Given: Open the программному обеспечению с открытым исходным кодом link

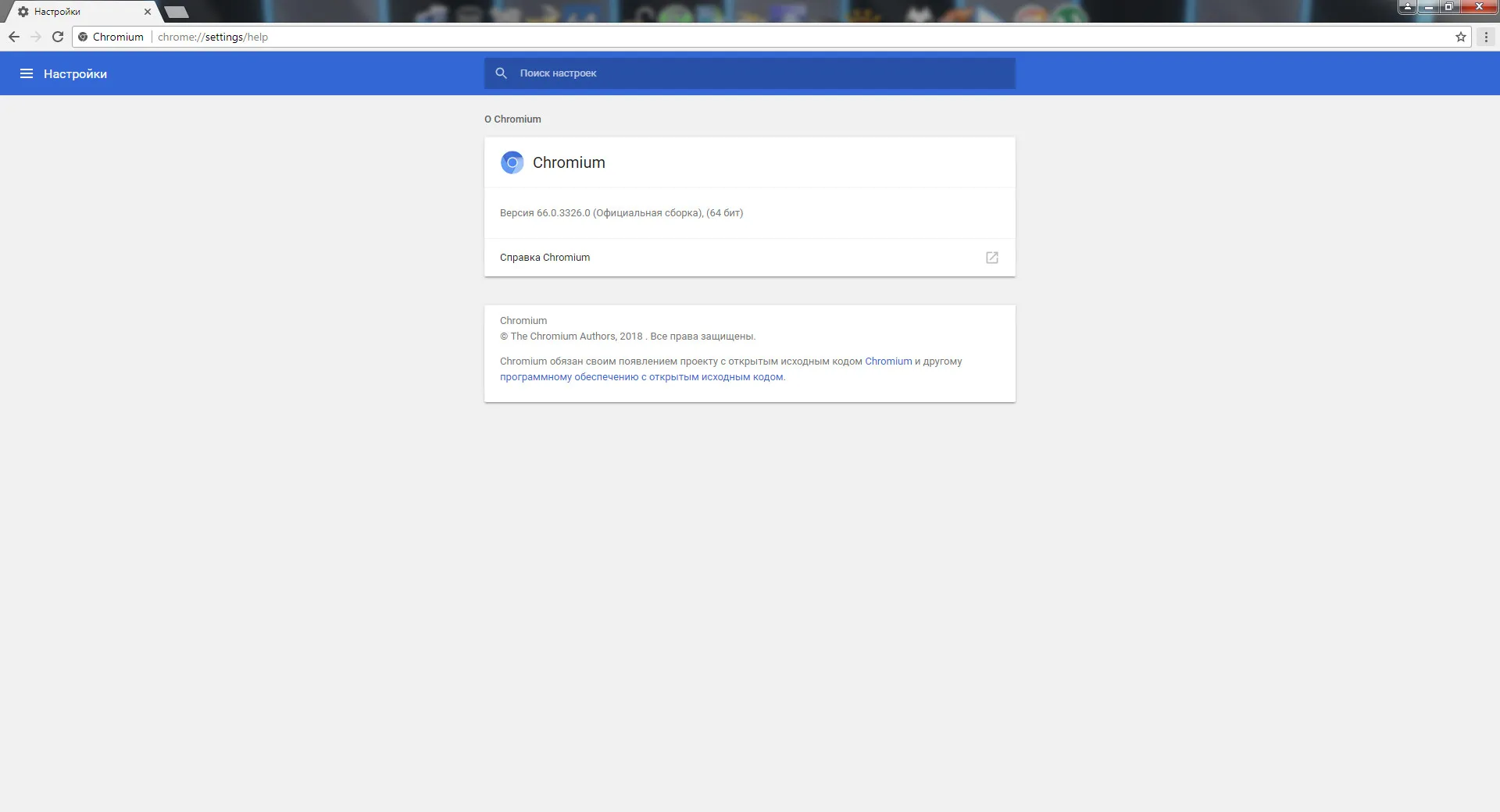Looking at the screenshot, I should coord(641,377).
